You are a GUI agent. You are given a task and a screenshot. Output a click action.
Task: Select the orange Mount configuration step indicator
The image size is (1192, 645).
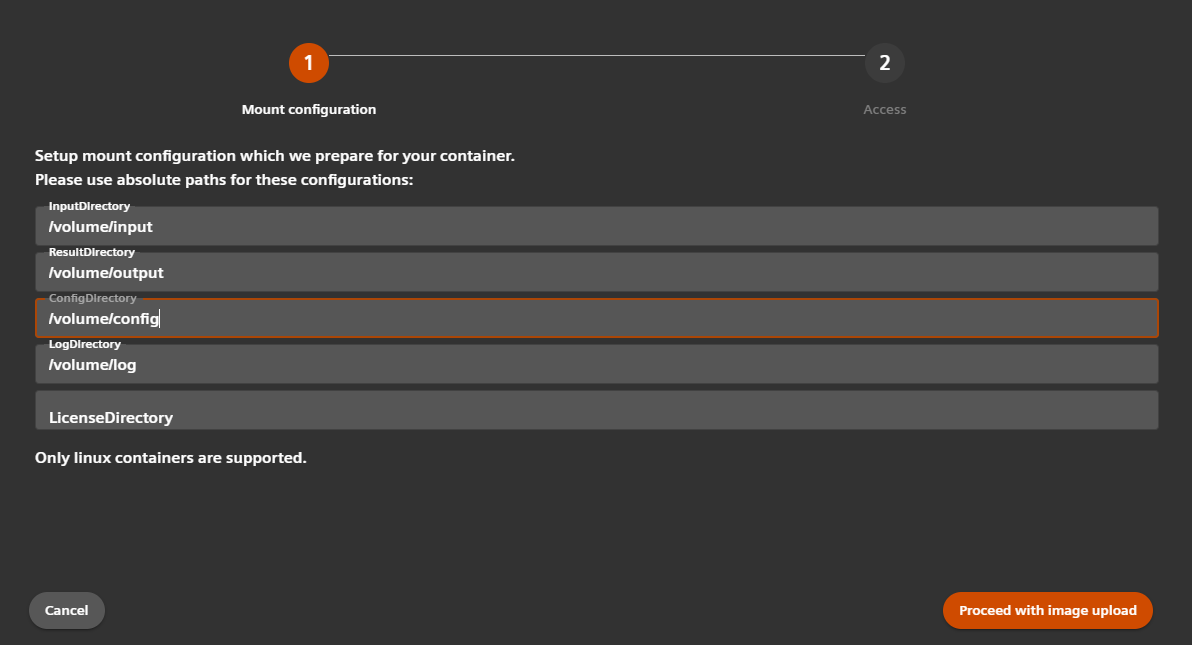[x=309, y=62]
